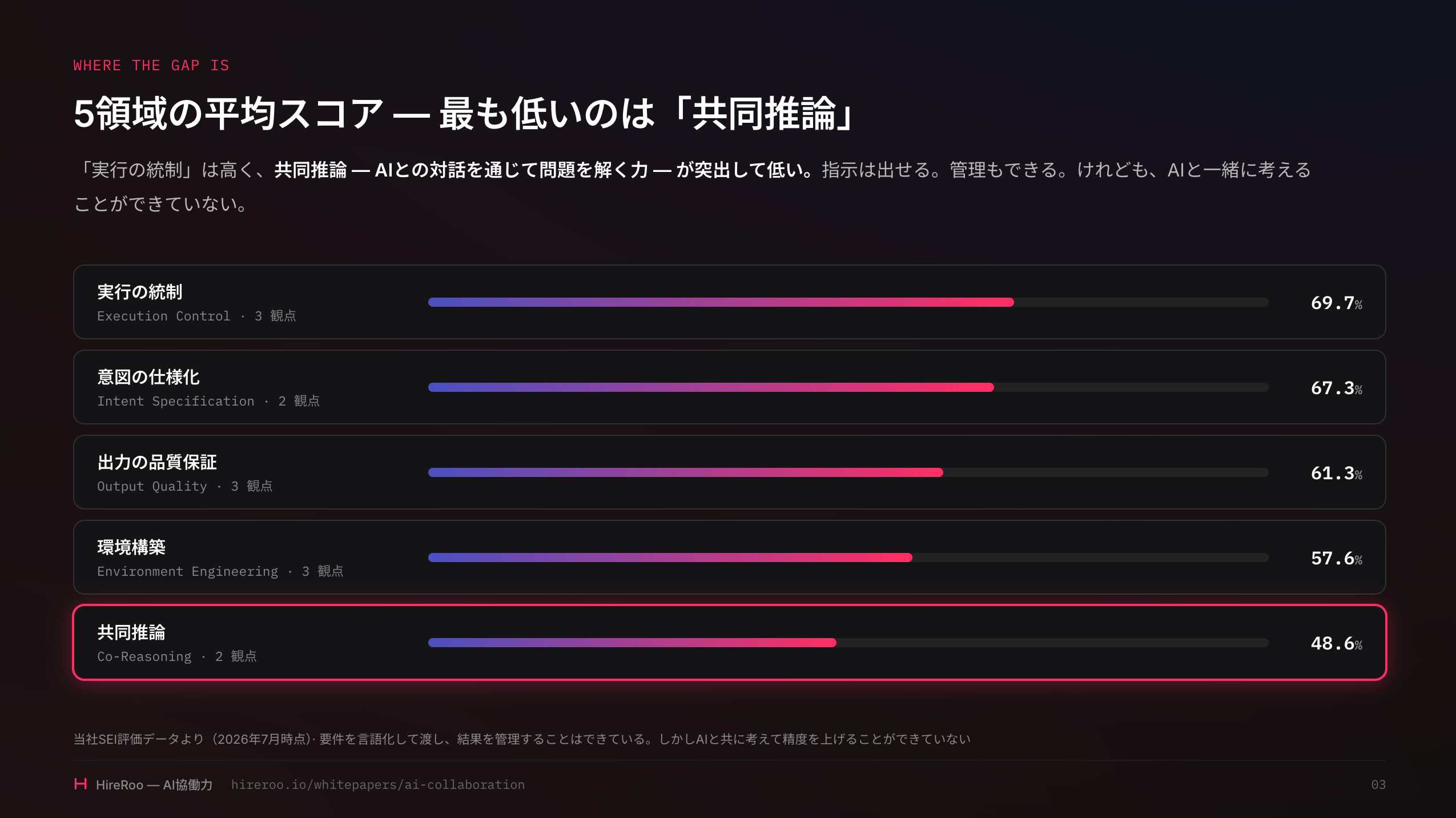1456x818 pixels.
Task: Click the Output Quality progress bar
Action: pyautogui.click(x=848, y=472)
